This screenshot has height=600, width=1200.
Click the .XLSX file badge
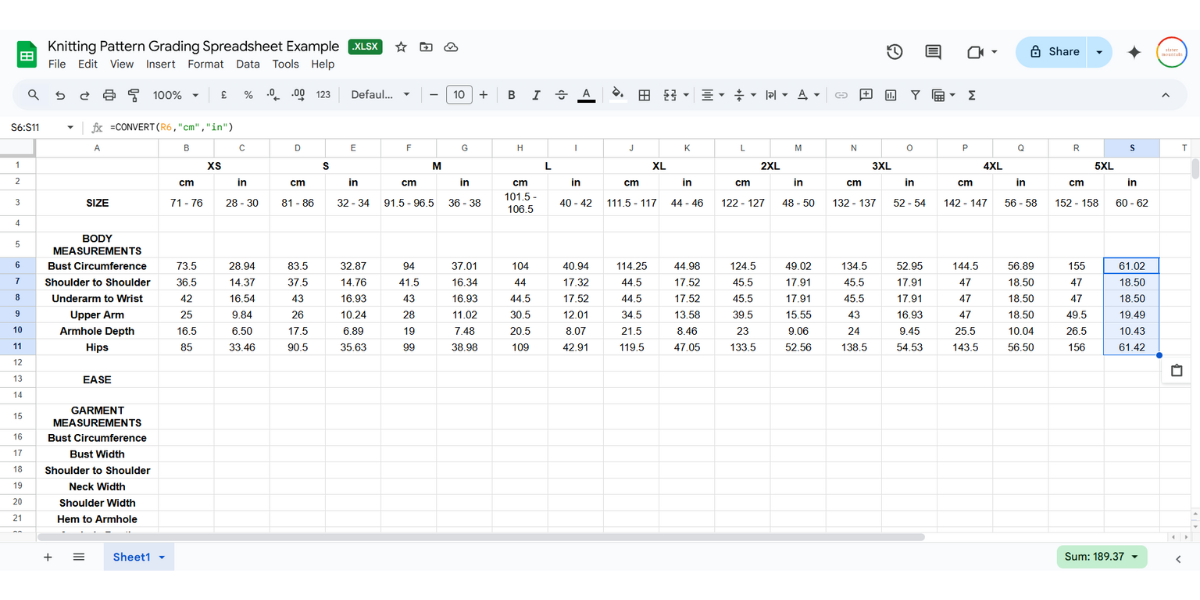click(x=365, y=47)
